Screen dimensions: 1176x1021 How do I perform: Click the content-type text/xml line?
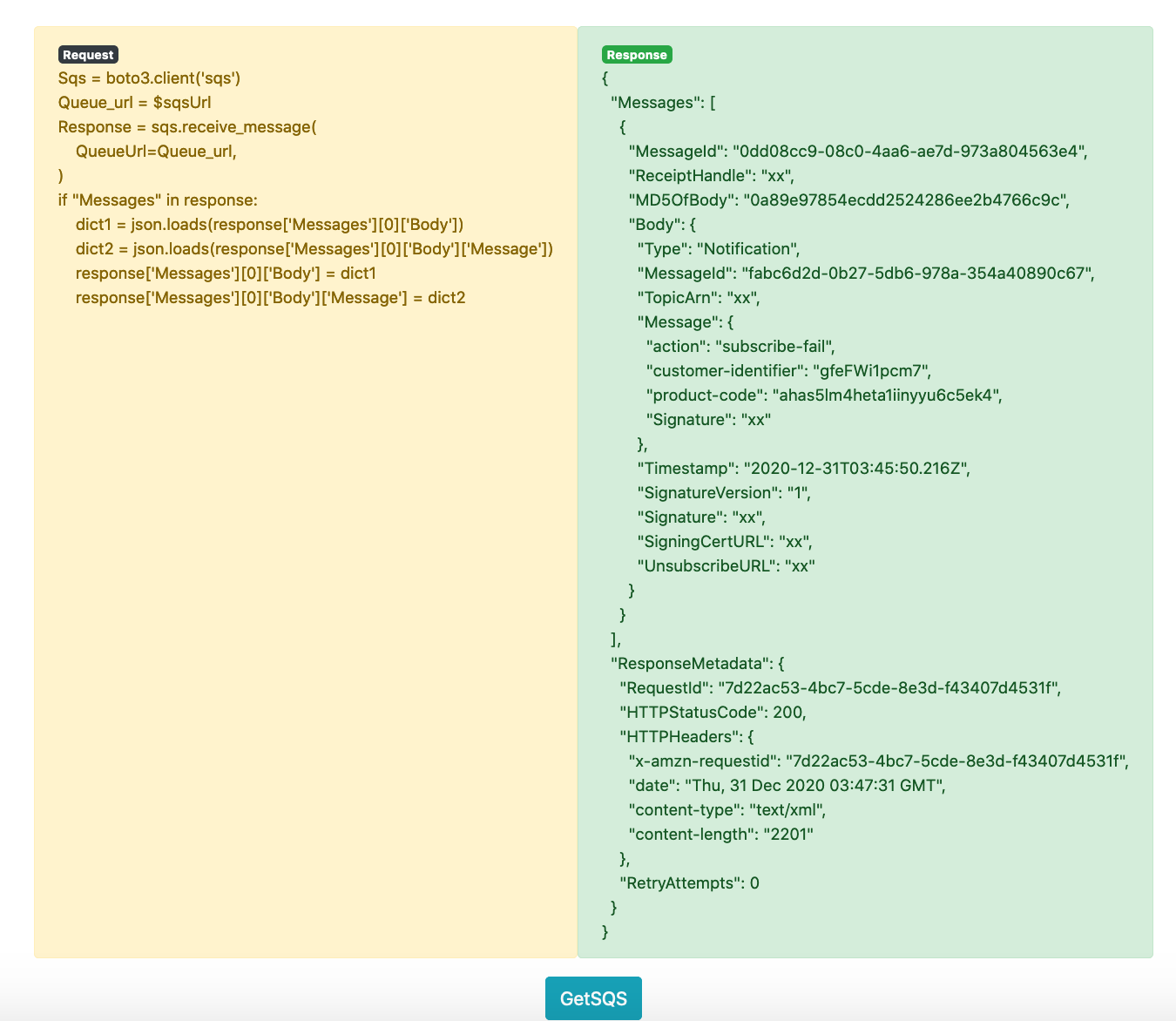click(x=727, y=810)
